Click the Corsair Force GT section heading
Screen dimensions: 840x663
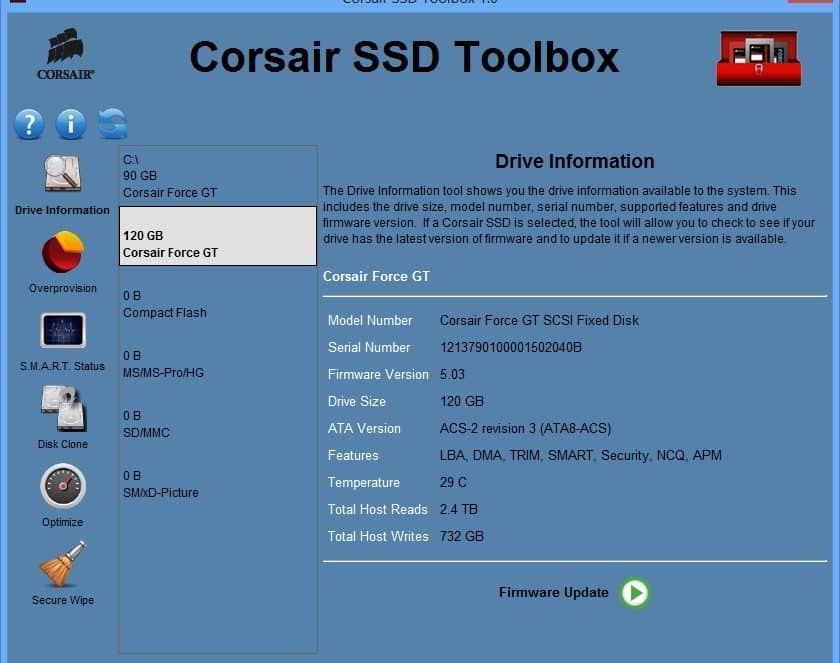pyautogui.click(x=376, y=276)
